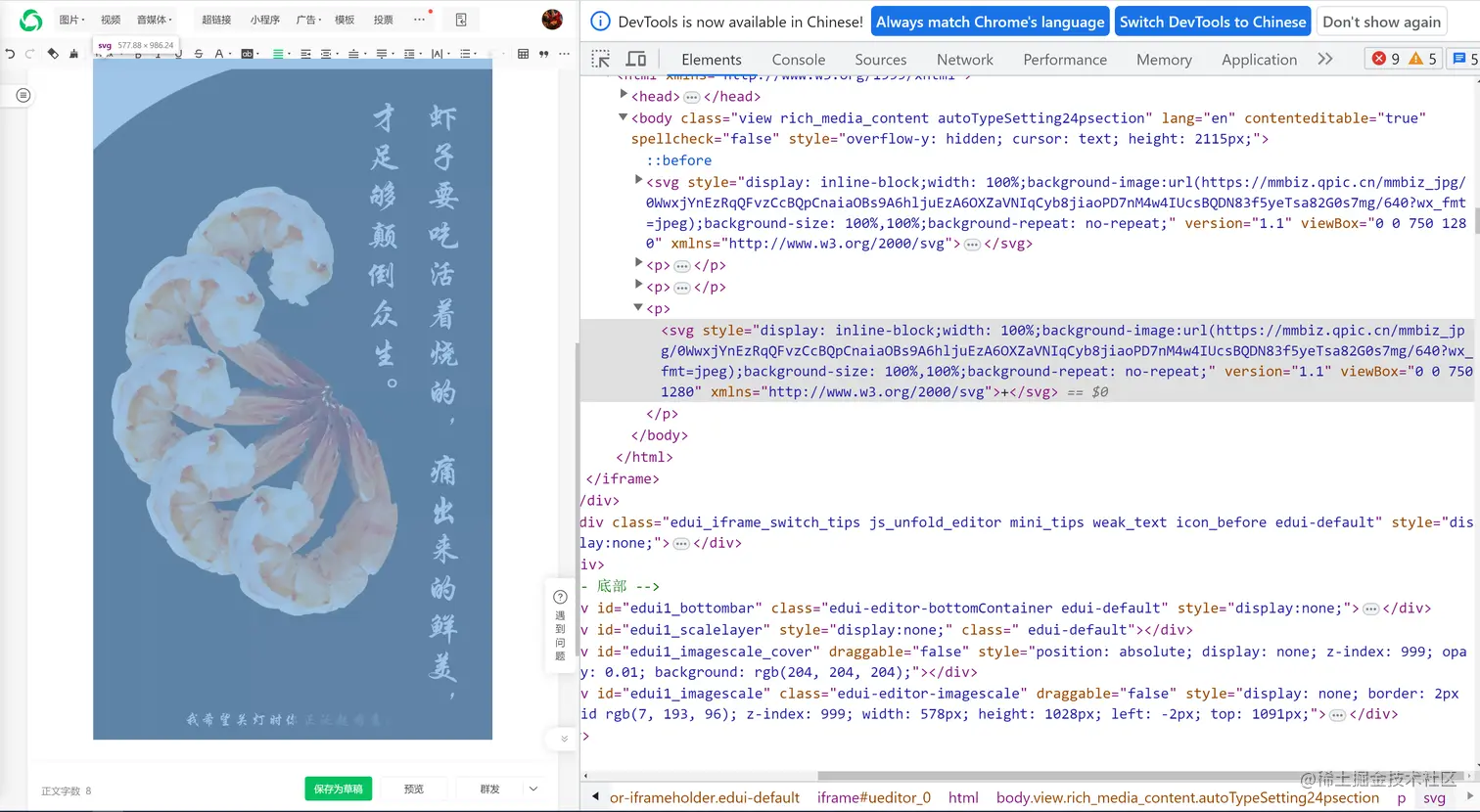Click the 群发 publish button
The image size is (1480, 812).
489,789
